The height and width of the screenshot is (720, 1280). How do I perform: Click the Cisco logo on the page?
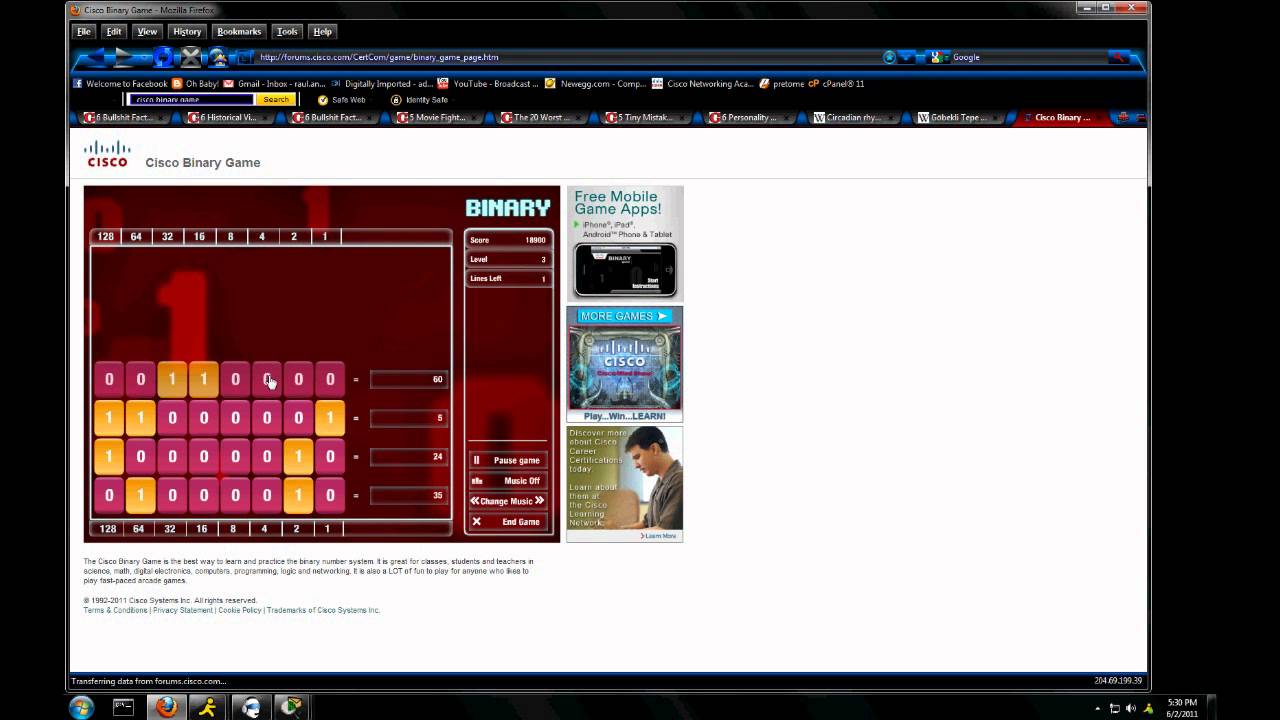[x=107, y=154]
